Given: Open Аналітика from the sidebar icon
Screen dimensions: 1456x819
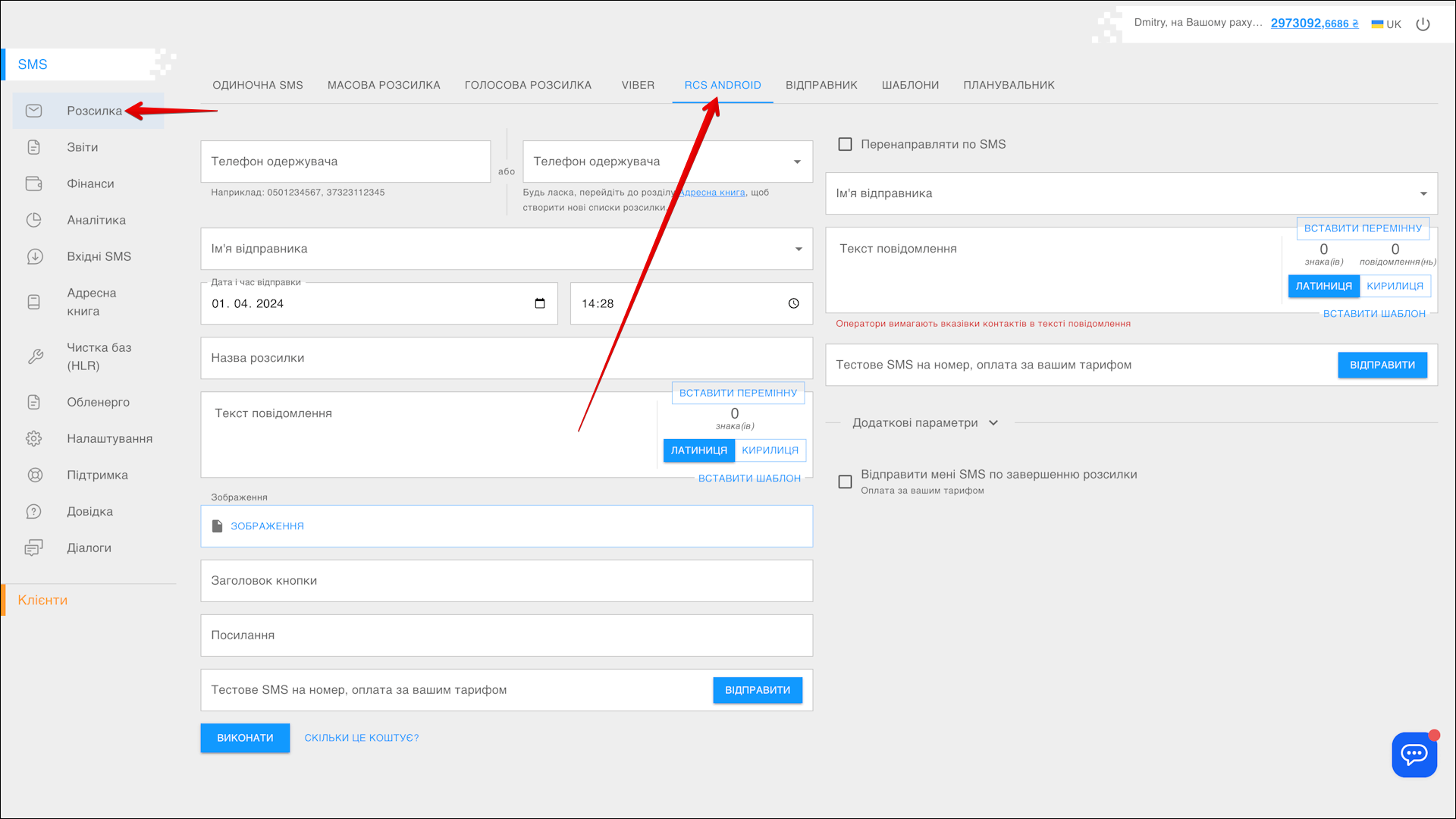Looking at the screenshot, I should [x=34, y=220].
